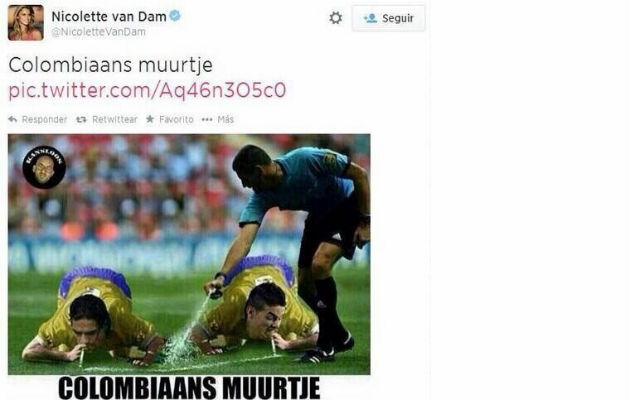Click the round logo in photo corner

(44, 167)
